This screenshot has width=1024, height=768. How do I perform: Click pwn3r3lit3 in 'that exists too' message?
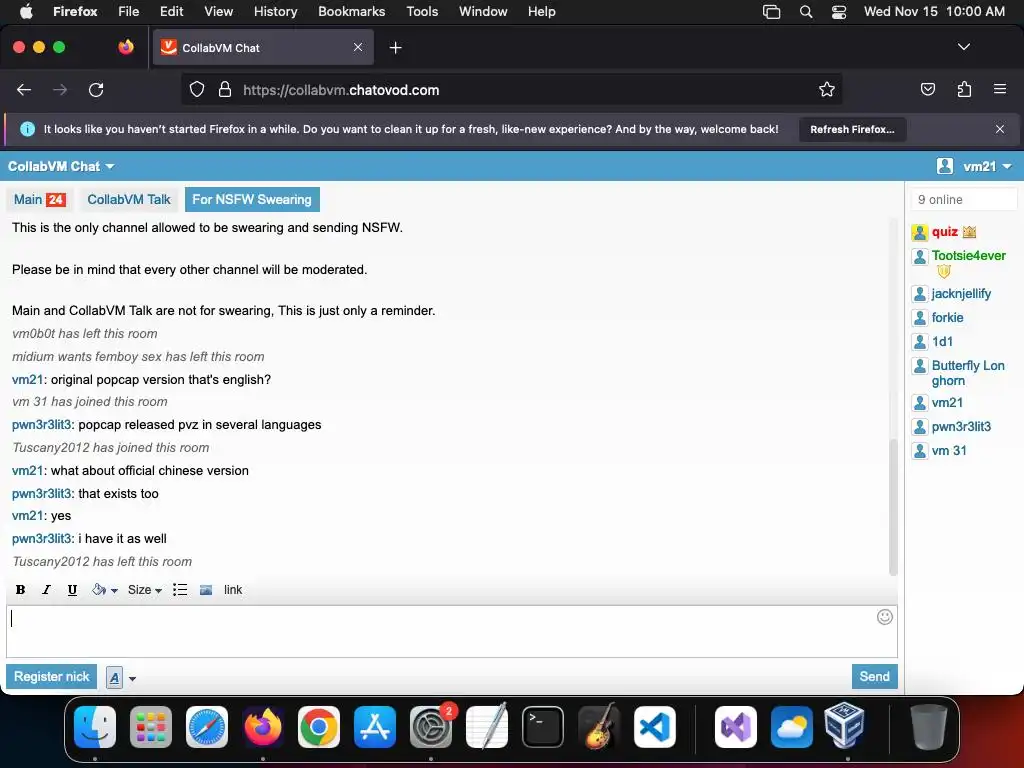pos(42,494)
